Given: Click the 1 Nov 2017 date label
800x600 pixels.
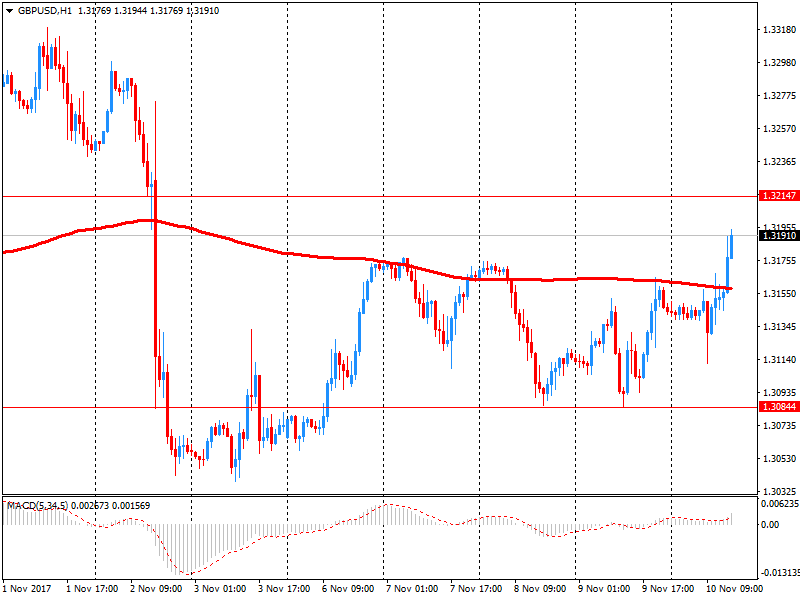Looking at the screenshot, I should [27, 588].
